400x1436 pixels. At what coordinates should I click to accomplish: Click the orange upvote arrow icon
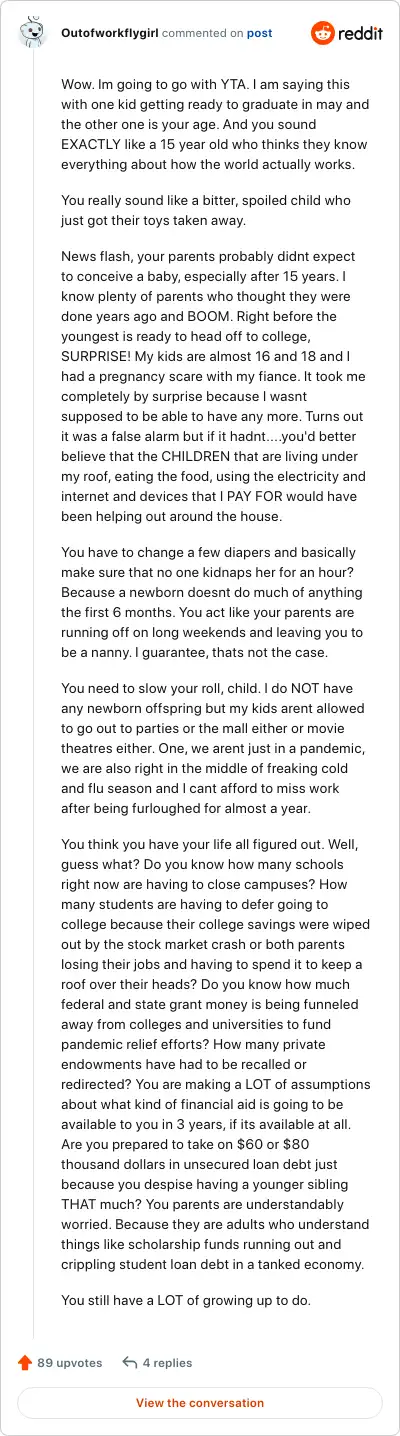(25, 1362)
